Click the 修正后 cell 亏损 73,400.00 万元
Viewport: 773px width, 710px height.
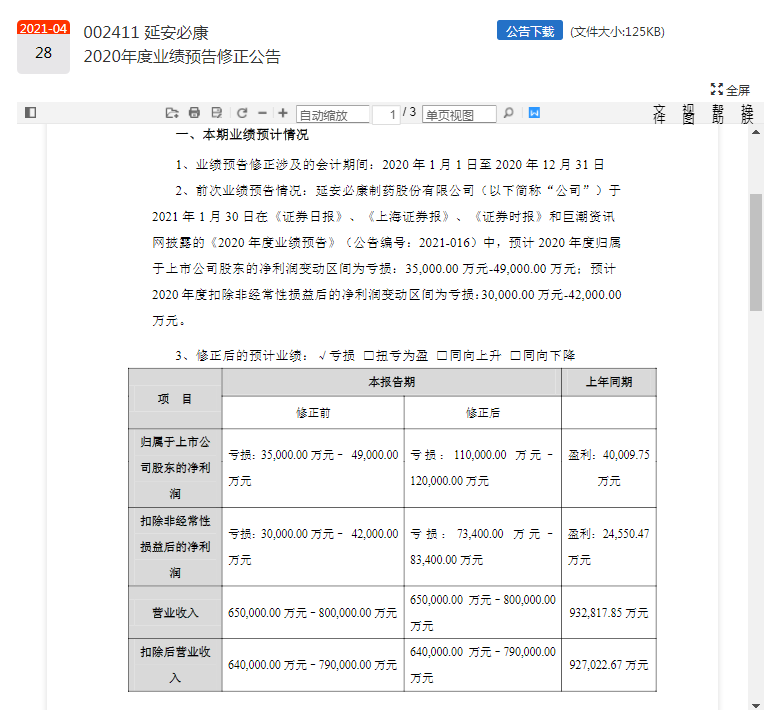[483, 546]
